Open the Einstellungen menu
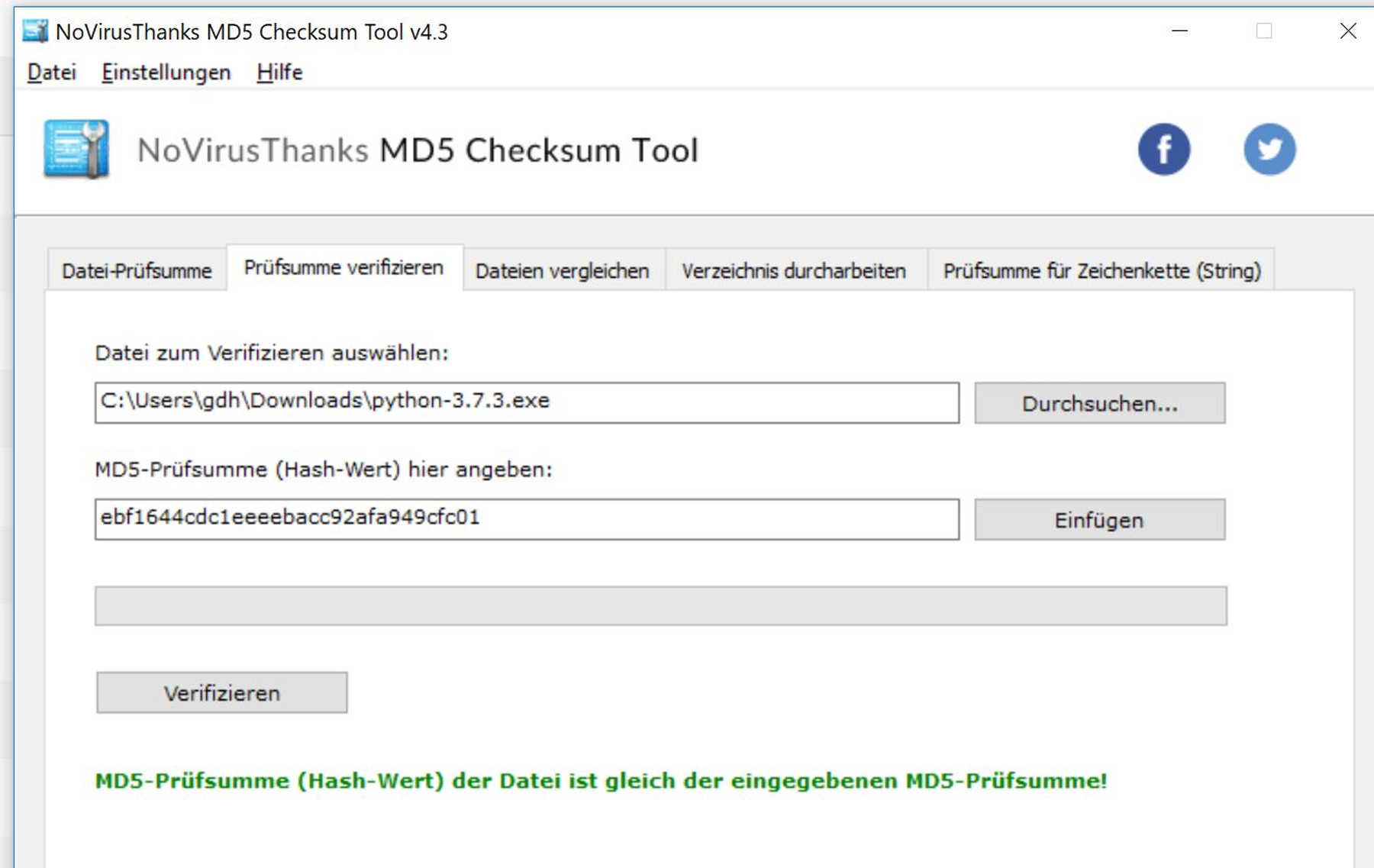 coord(166,73)
